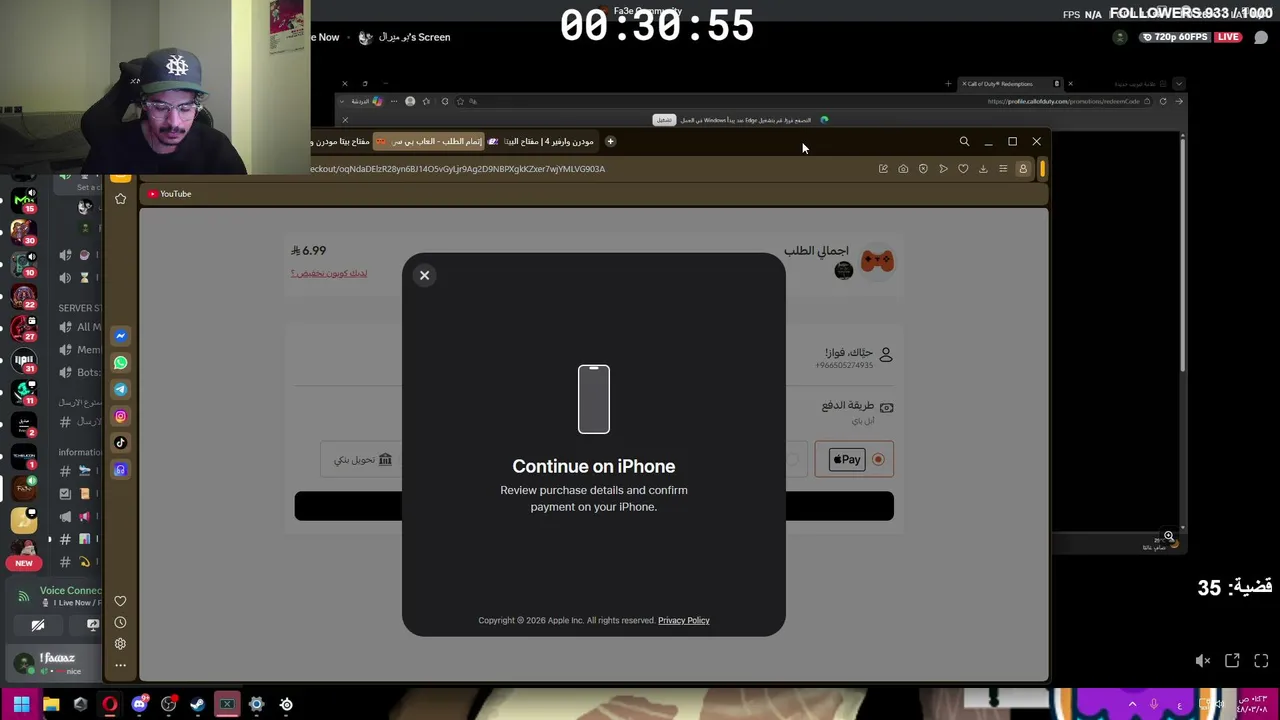Screen dimensions: 1280x720
Task: Open Discord server with 22 badge
Action: pos(24,297)
